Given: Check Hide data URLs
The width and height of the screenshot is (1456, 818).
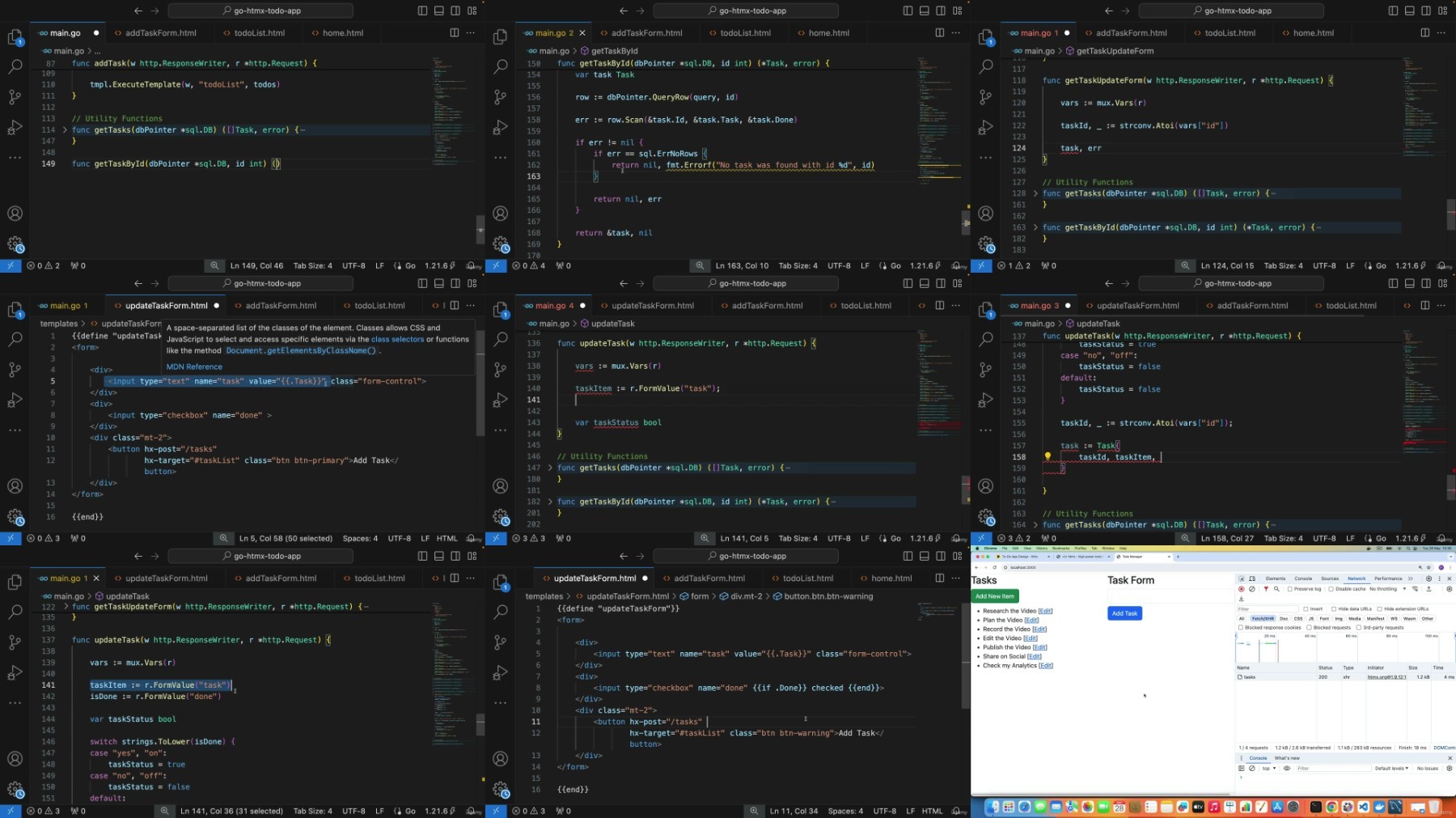Looking at the screenshot, I should click(x=1334, y=608).
